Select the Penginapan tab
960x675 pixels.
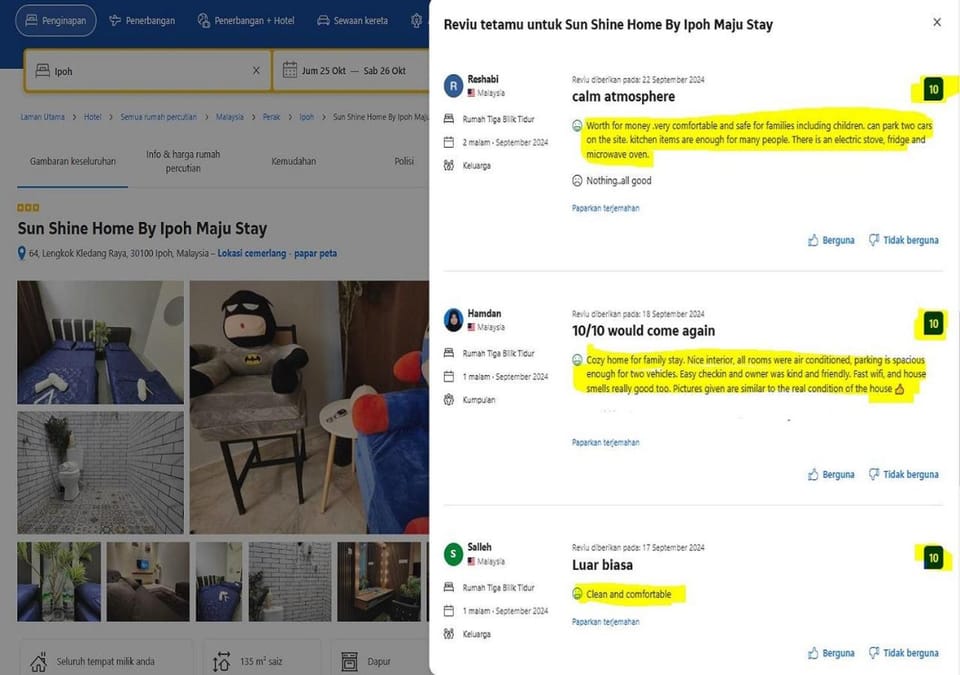[56, 20]
